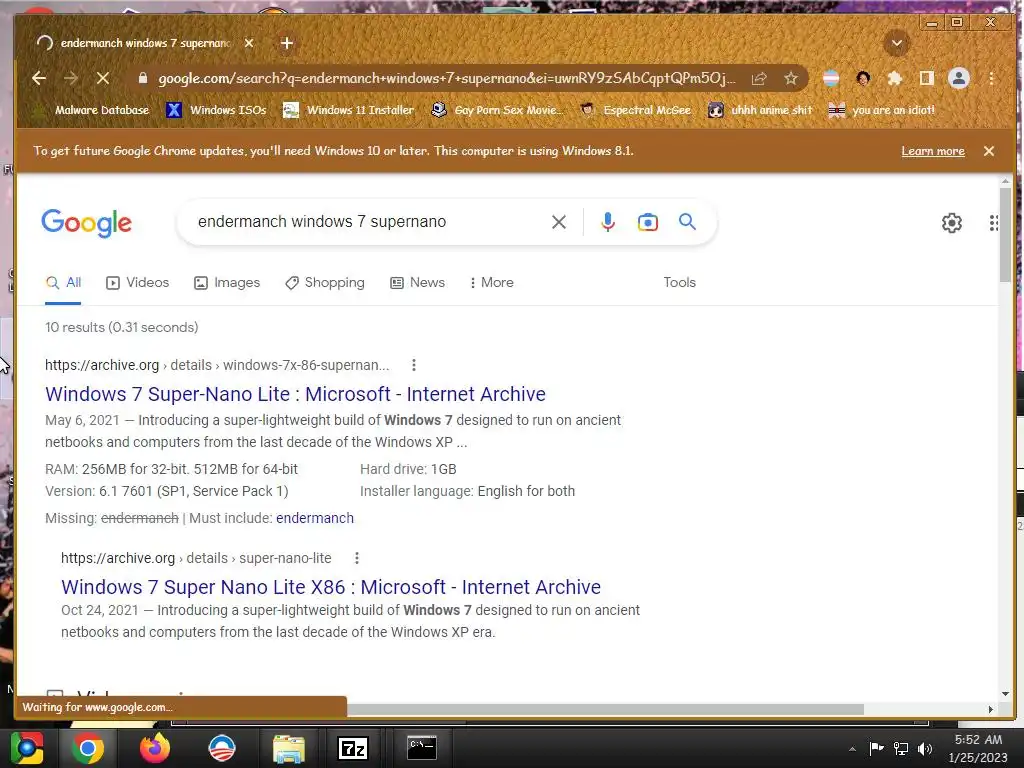
Task: Click the vertical page scrollbar thumb
Action: coord(1005,235)
